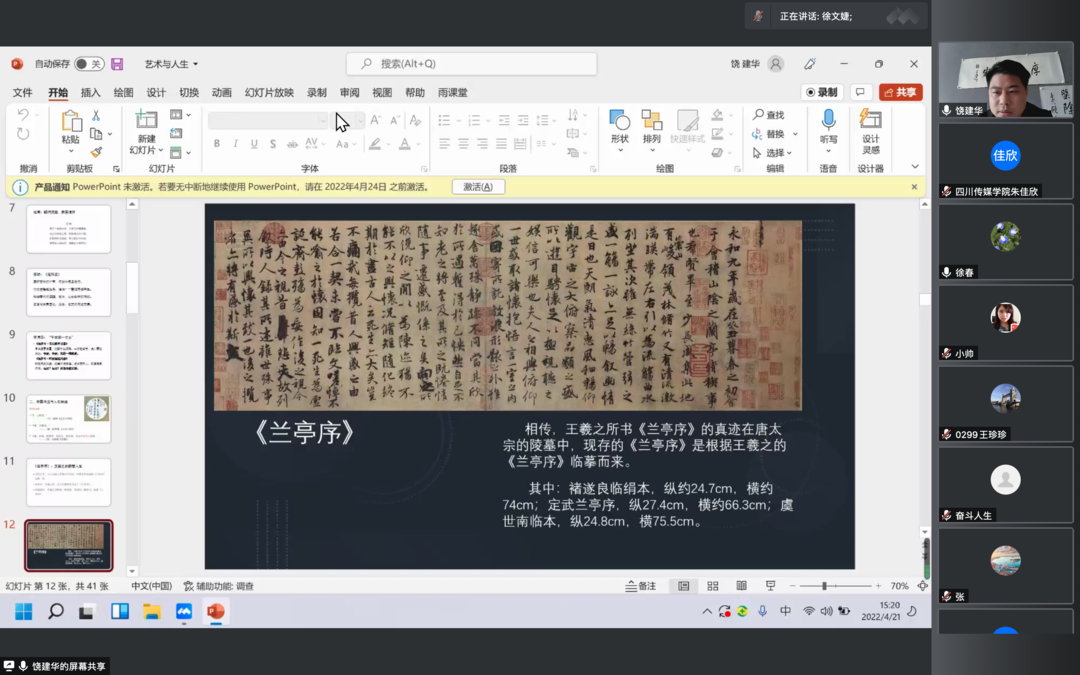The height and width of the screenshot is (675, 1080).
Task: Click the Paste (粘贴) clipboard icon
Action: pos(70,121)
